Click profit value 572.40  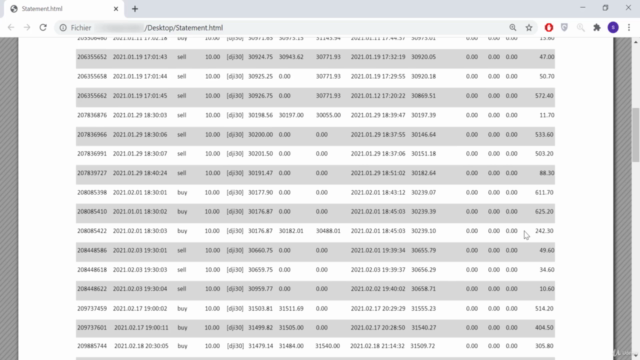tap(544, 96)
